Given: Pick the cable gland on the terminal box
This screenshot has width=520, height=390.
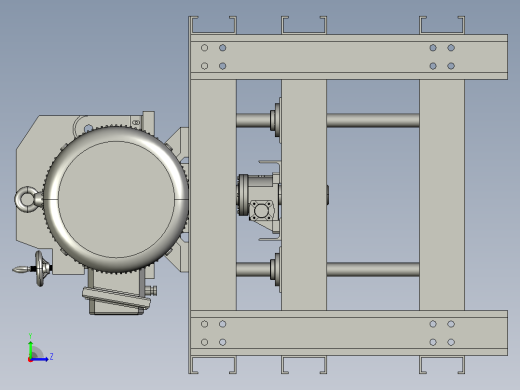Looking at the screenshot, I should pyautogui.click(x=152, y=290).
